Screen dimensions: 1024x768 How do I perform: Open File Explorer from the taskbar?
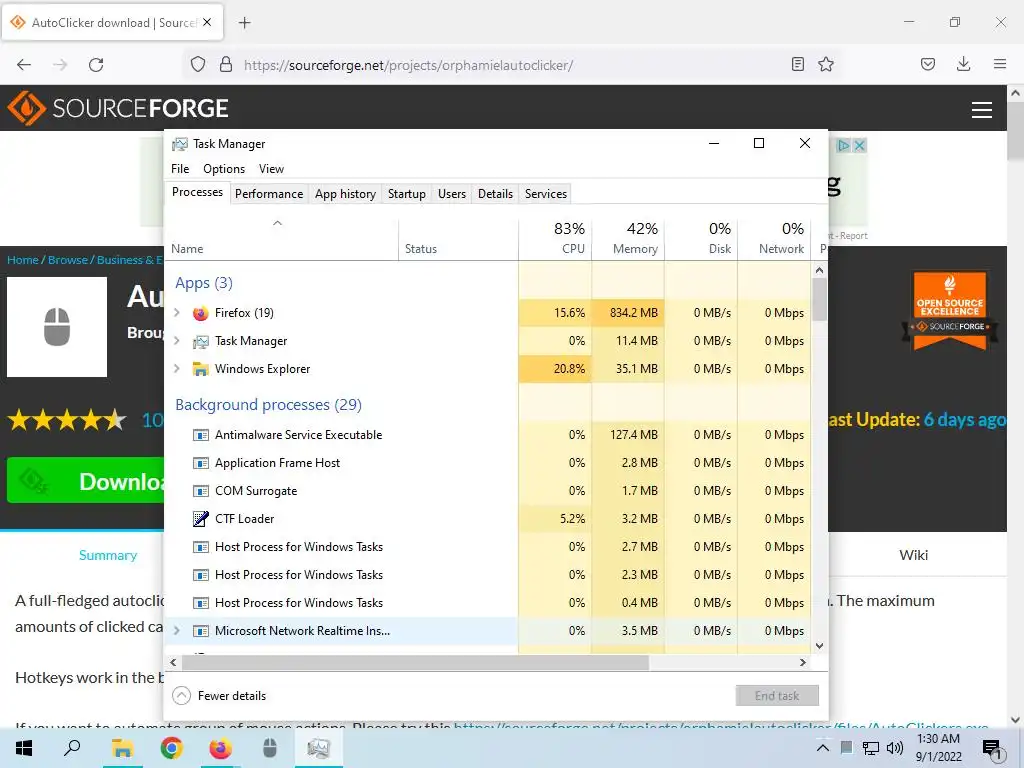click(122, 748)
